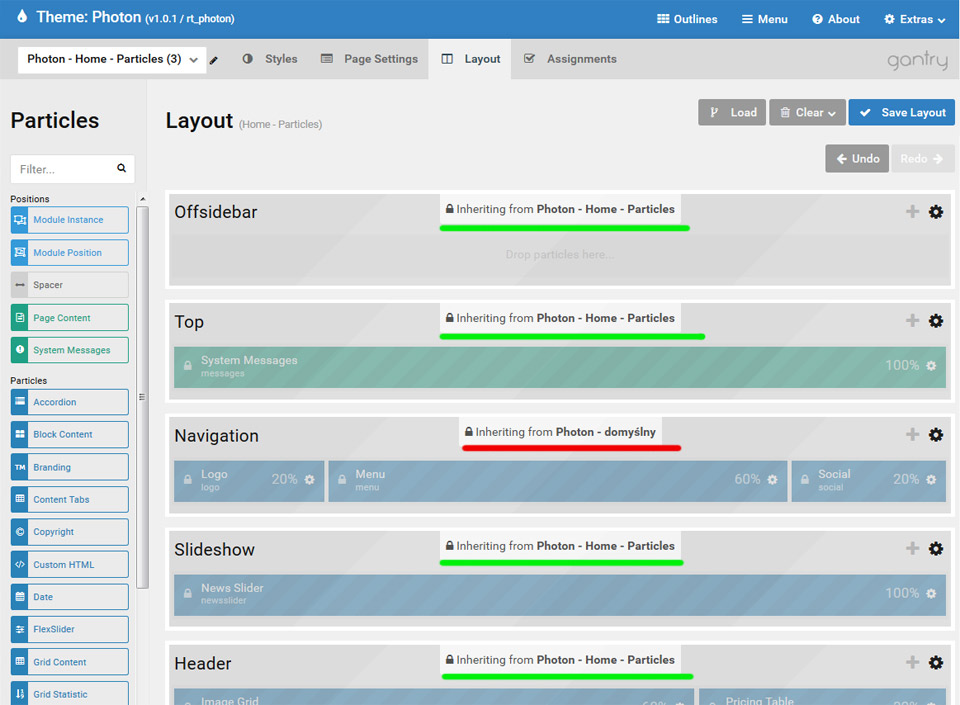Image resolution: width=960 pixels, height=705 pixels.
Task: Open Header section settings gear
Action: tap(936, 662)
